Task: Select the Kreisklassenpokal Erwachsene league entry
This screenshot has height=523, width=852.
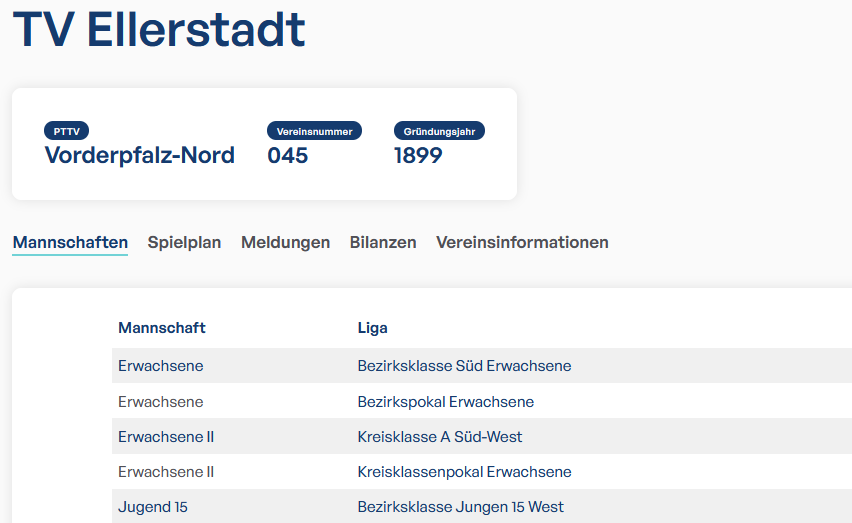Action: point(464,472)
